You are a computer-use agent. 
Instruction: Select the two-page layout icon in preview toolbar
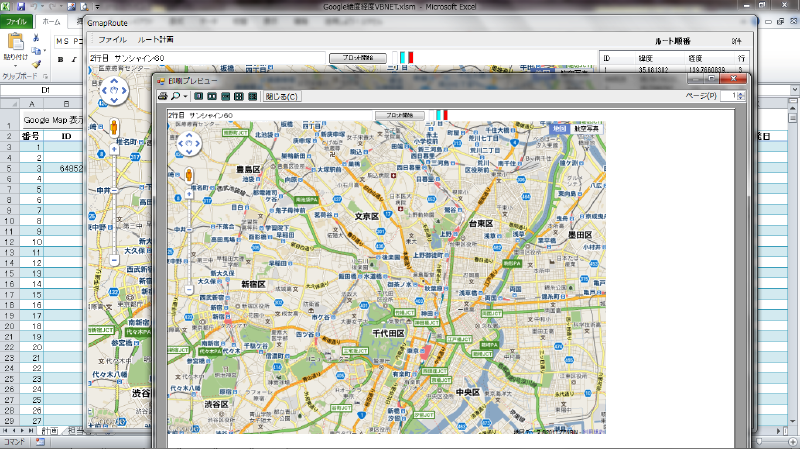pyautogui.click(x=211, y=96)
